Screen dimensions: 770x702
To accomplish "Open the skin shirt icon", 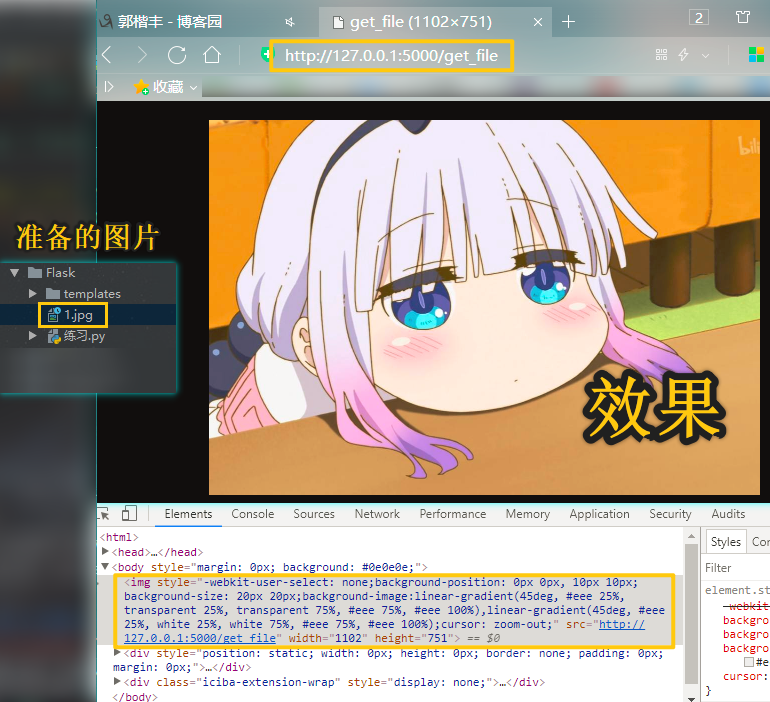I will coord(743,18).
